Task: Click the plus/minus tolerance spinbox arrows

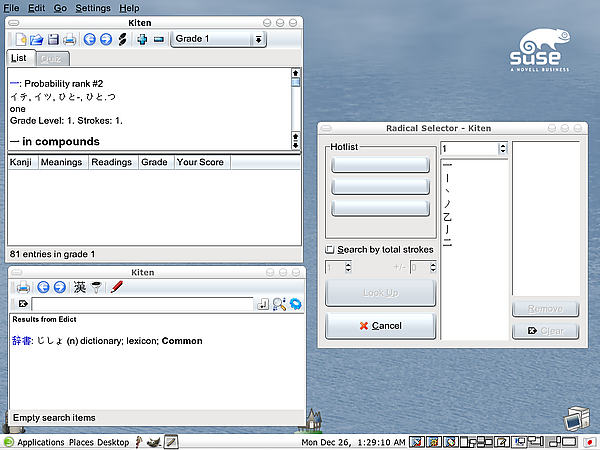Action: [x=433, y=267]
